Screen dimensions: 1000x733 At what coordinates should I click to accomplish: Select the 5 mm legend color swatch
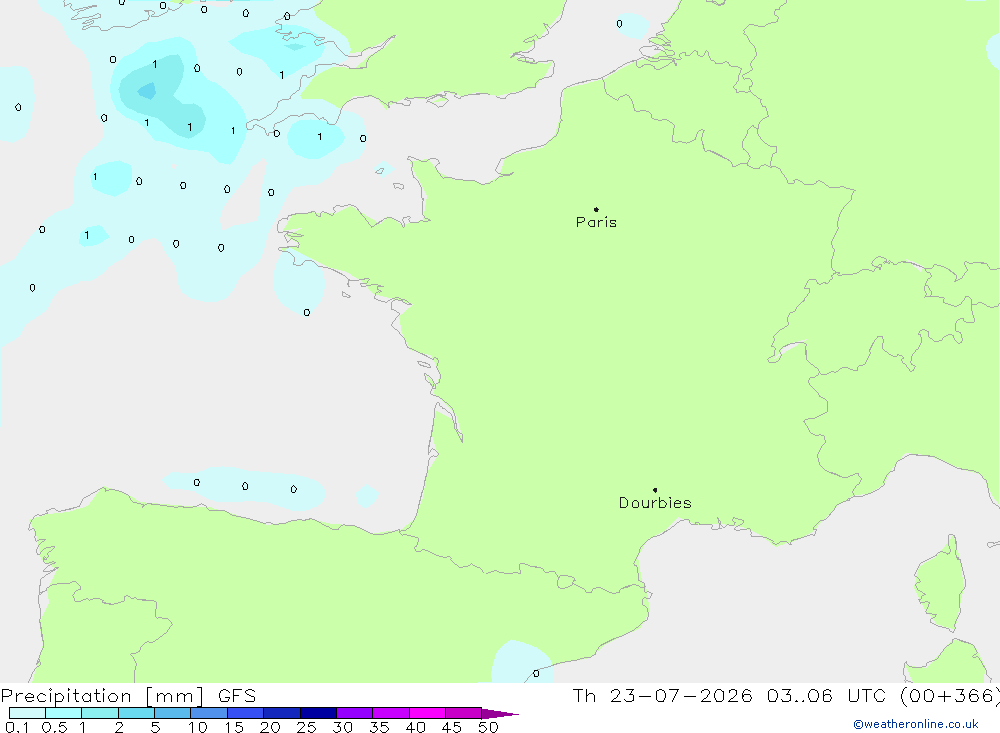pos(173,713)
